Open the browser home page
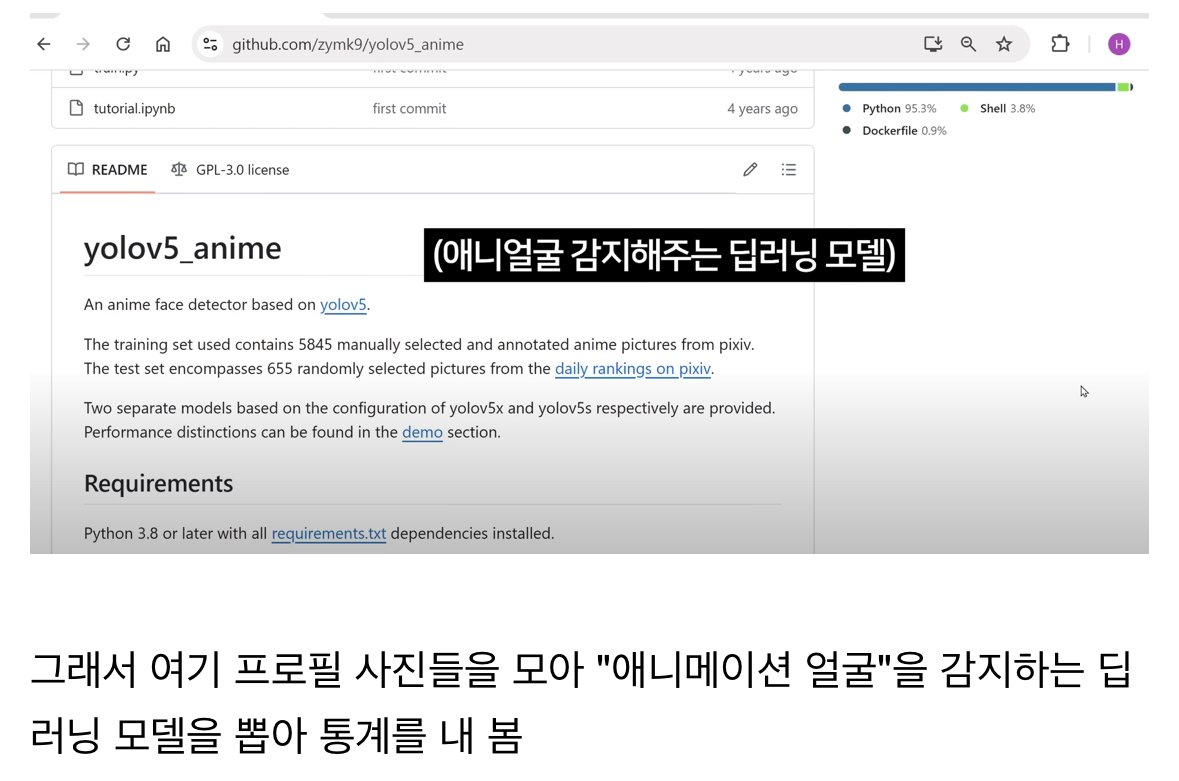The image size is (1179, 781). click(163, 44)
